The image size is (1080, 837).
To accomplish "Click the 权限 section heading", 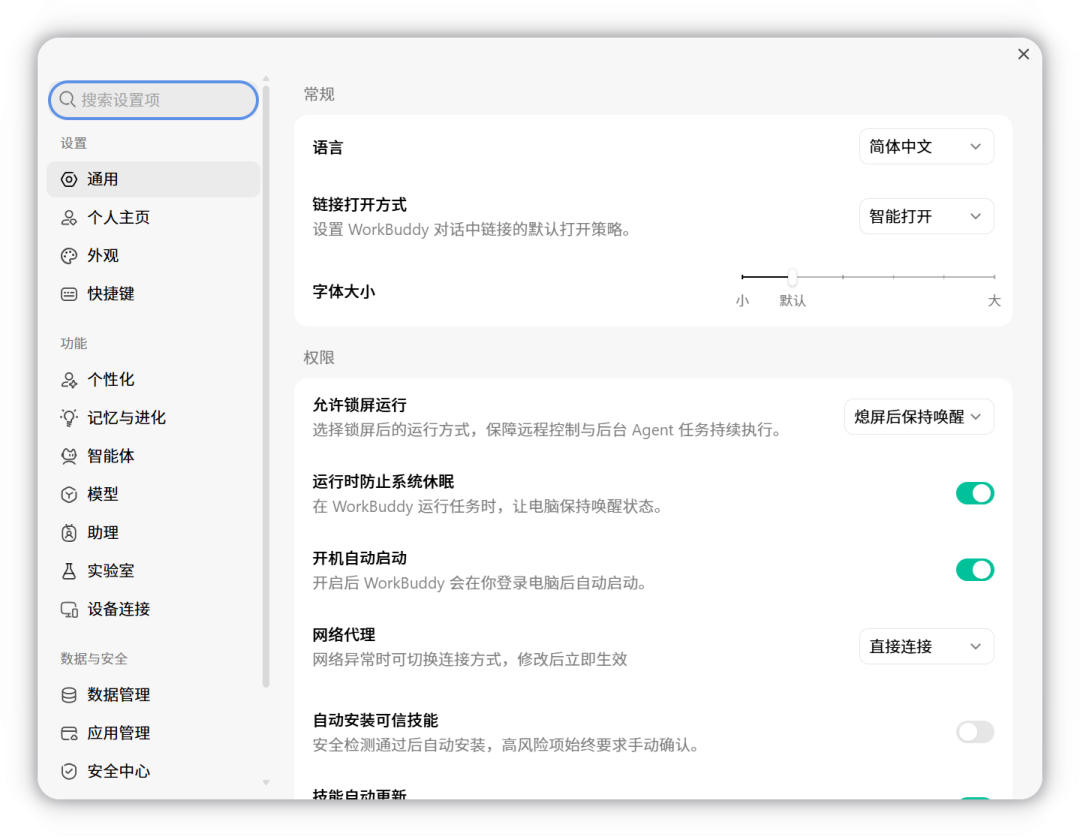I will [x=319, y=358].
